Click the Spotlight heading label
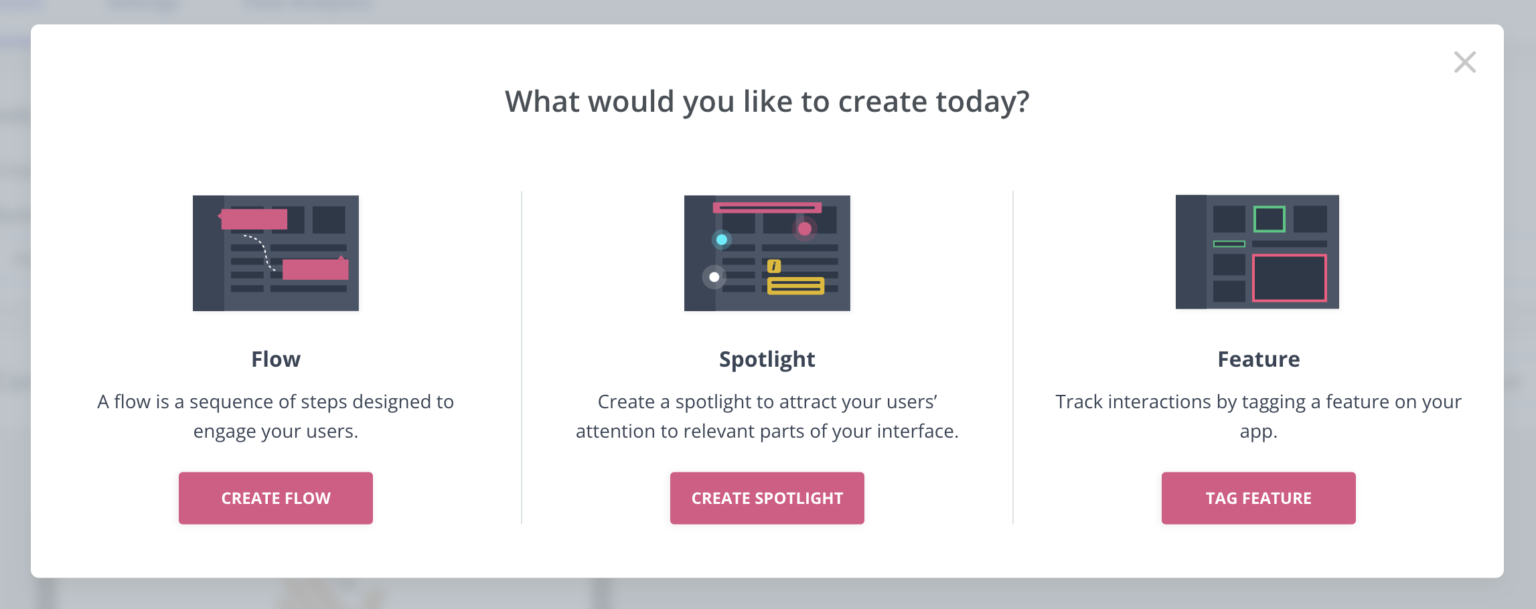Viewport: 1536px width, 609px height. (x=767, y=358)
